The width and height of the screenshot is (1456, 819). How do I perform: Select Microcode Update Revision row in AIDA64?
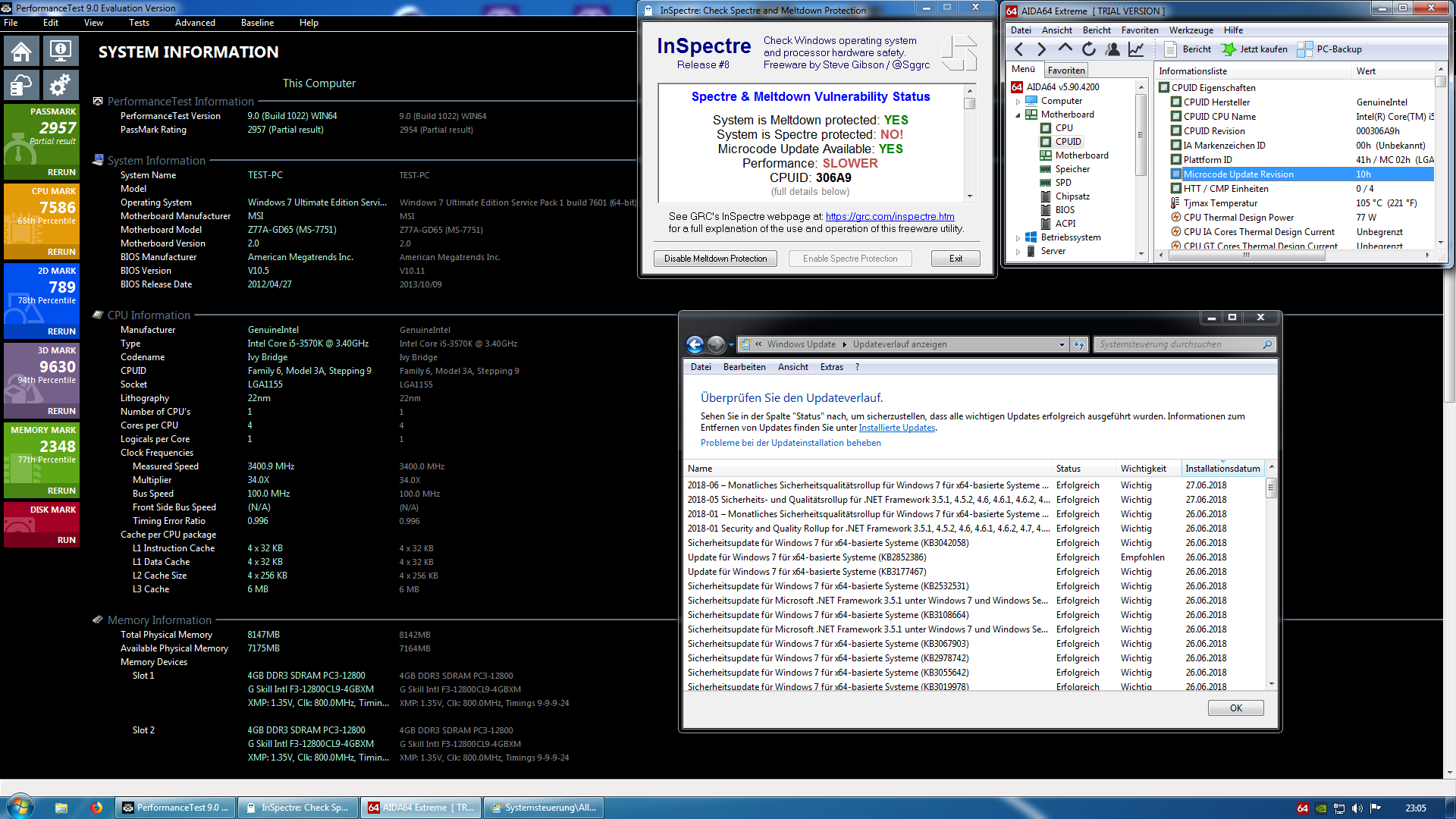[x=1301, y=174]
